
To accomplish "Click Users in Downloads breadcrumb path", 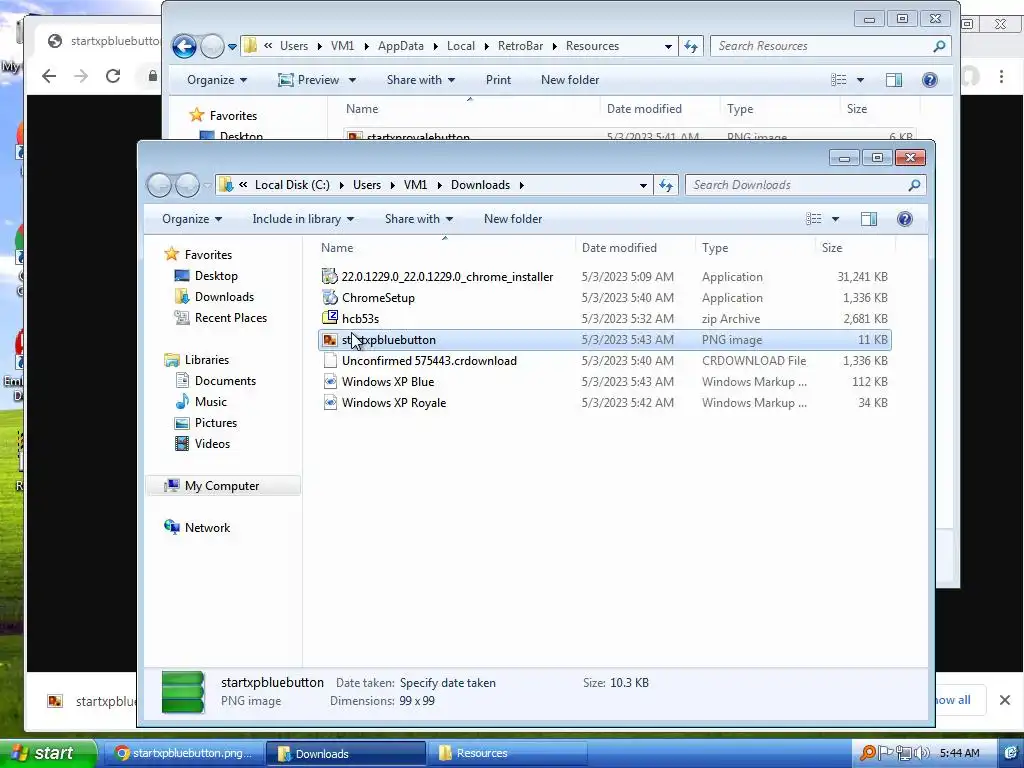I will pos(367,185).
